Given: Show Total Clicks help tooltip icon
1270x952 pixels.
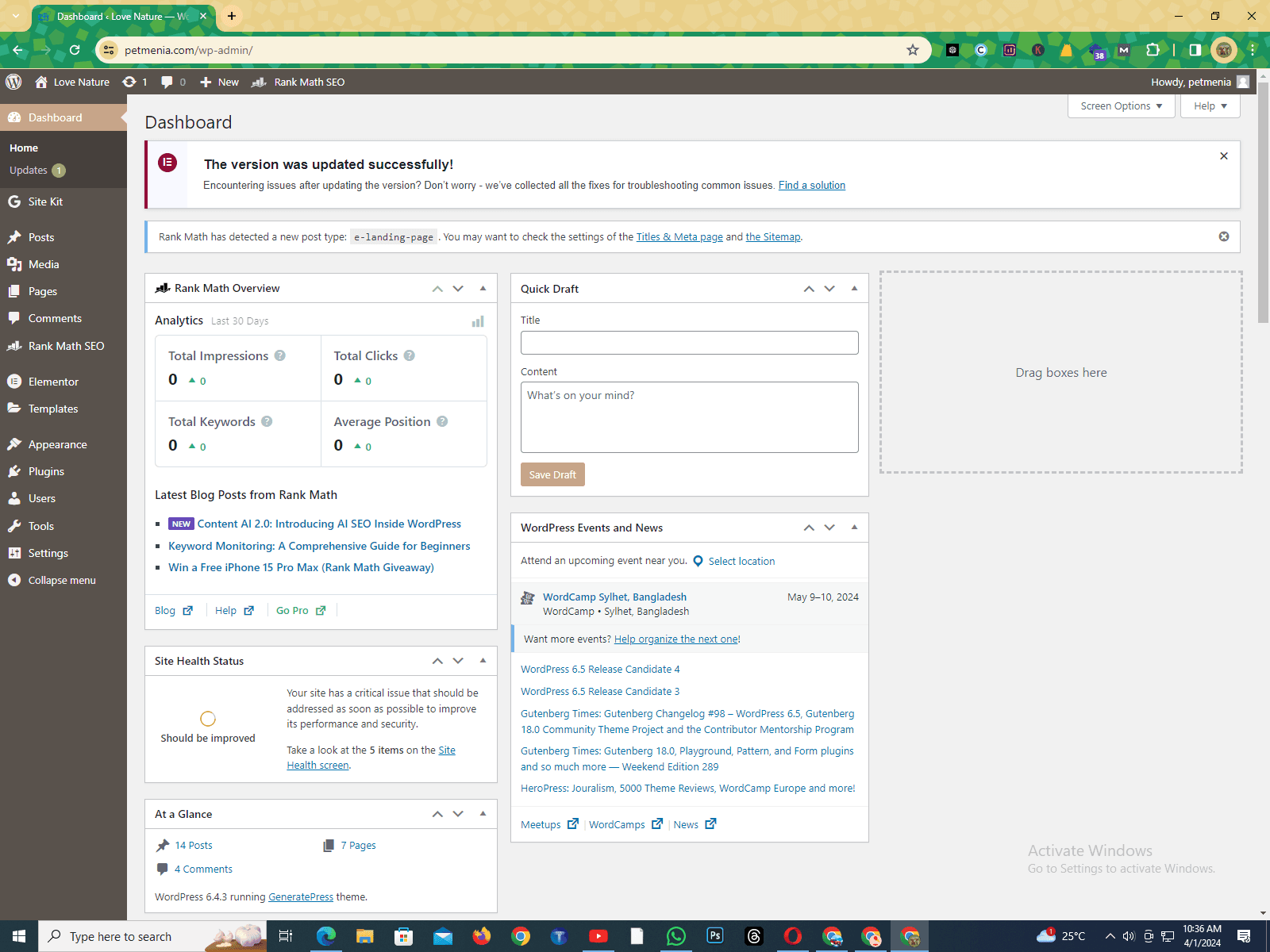Looking at the screenshot, I should [409, 355].
